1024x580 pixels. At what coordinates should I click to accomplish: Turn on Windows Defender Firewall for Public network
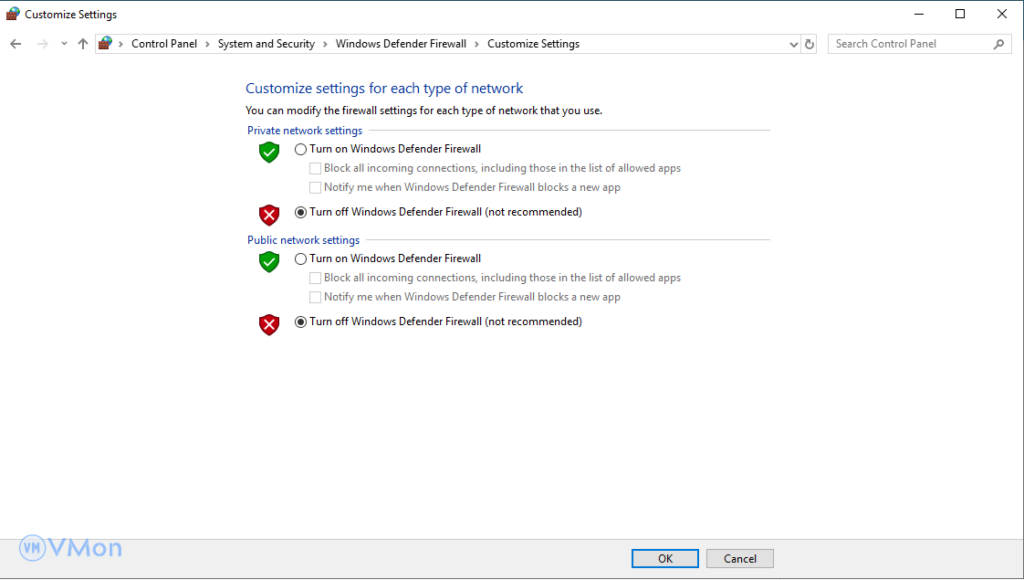coord(301,259)
